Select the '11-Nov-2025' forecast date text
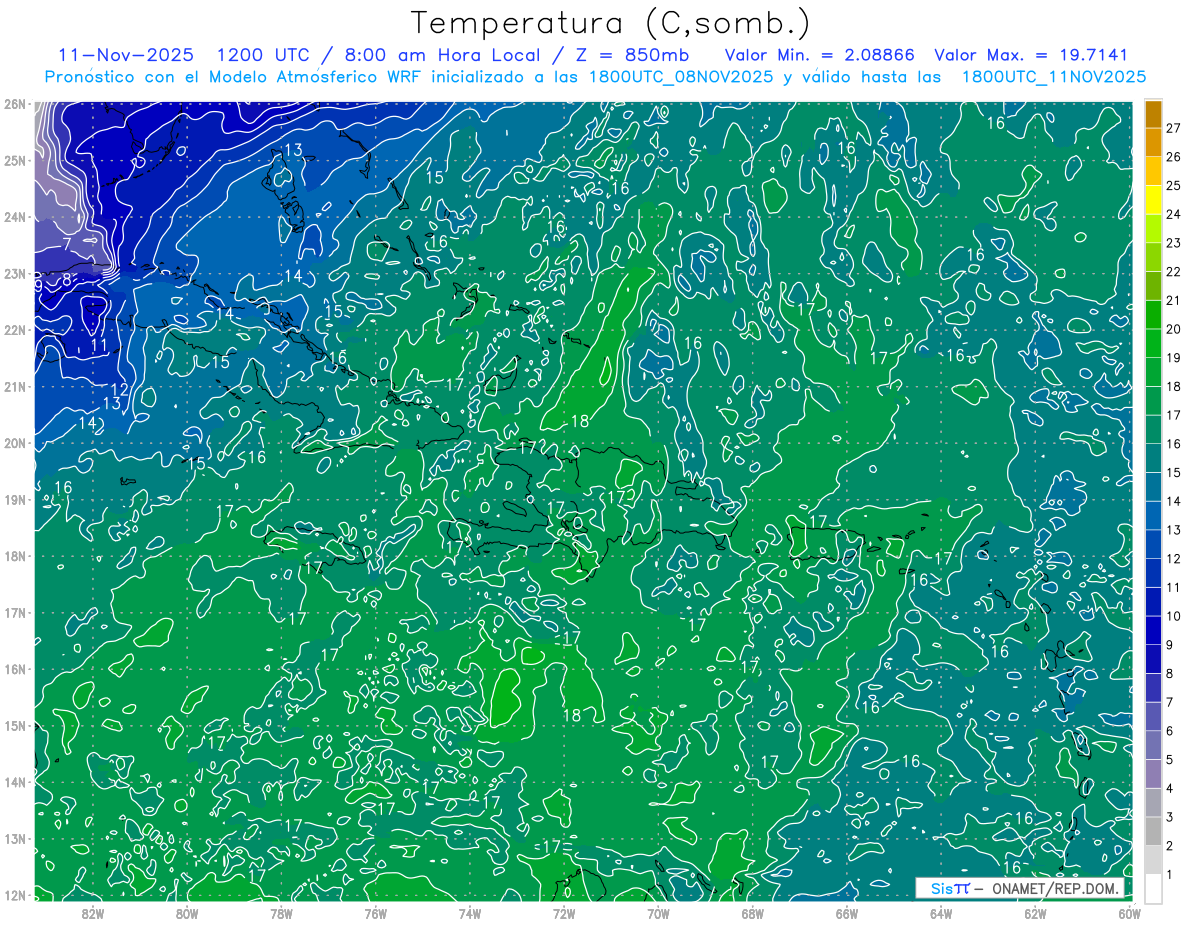The width and height of the screenshot is (1200, 927). click(x=126, y=55)
